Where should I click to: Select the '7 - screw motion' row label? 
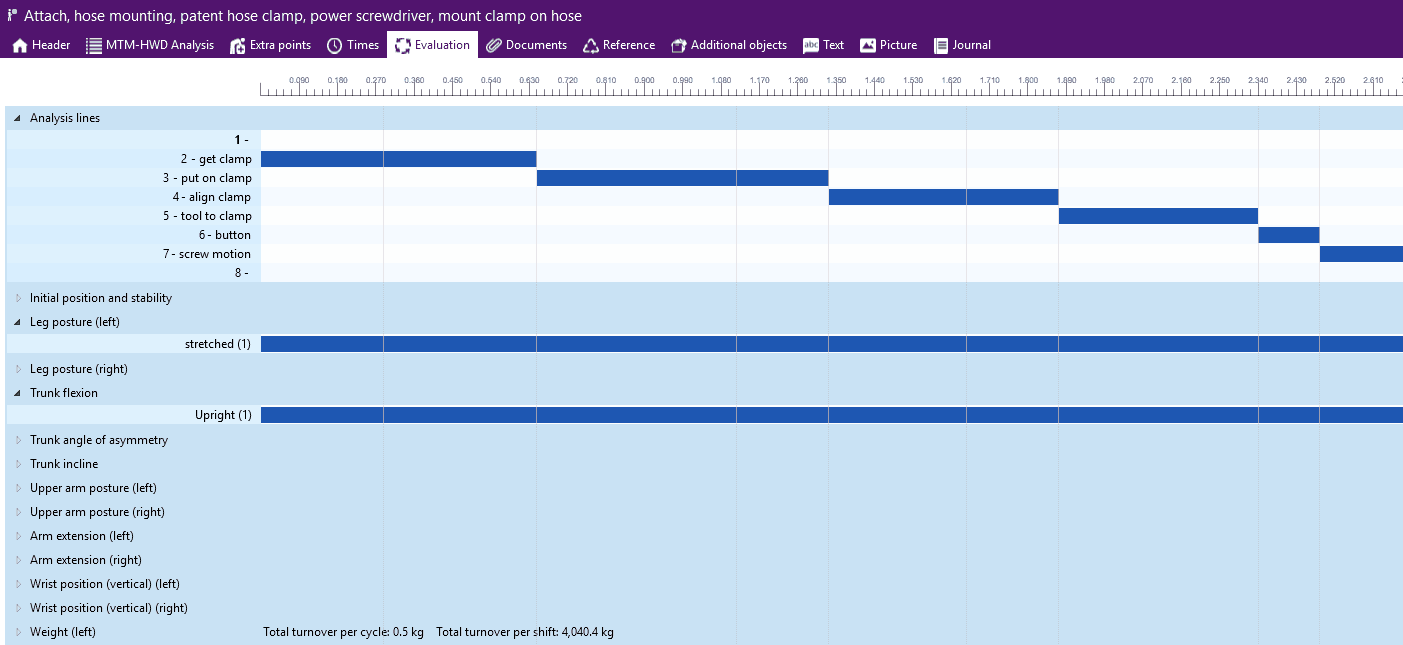click(206, 254)
